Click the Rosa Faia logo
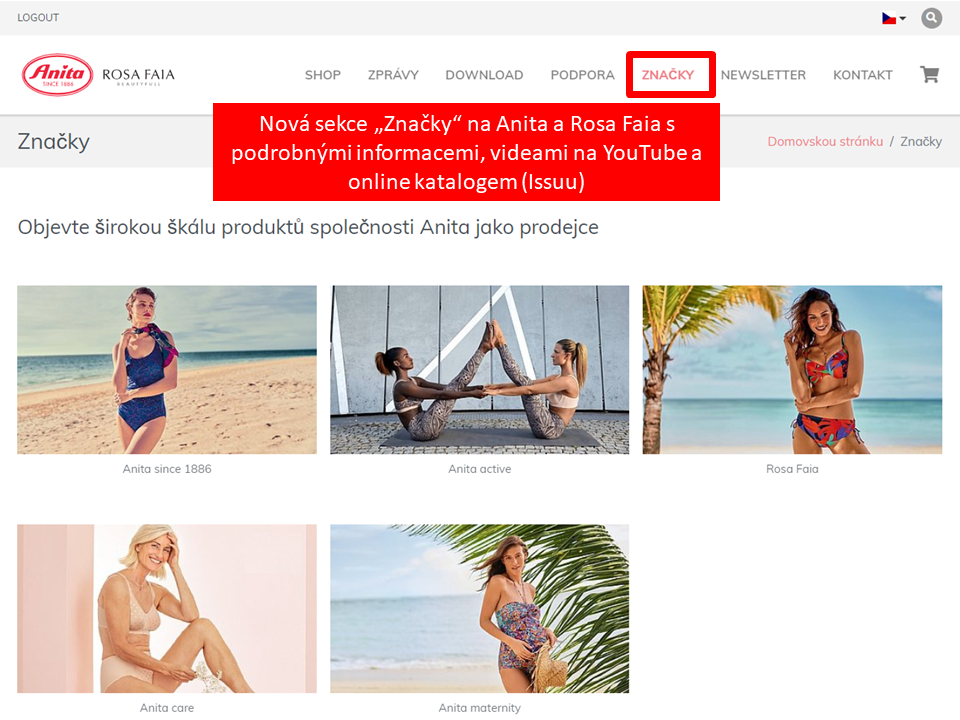960x720 pixels. (138, 76)
